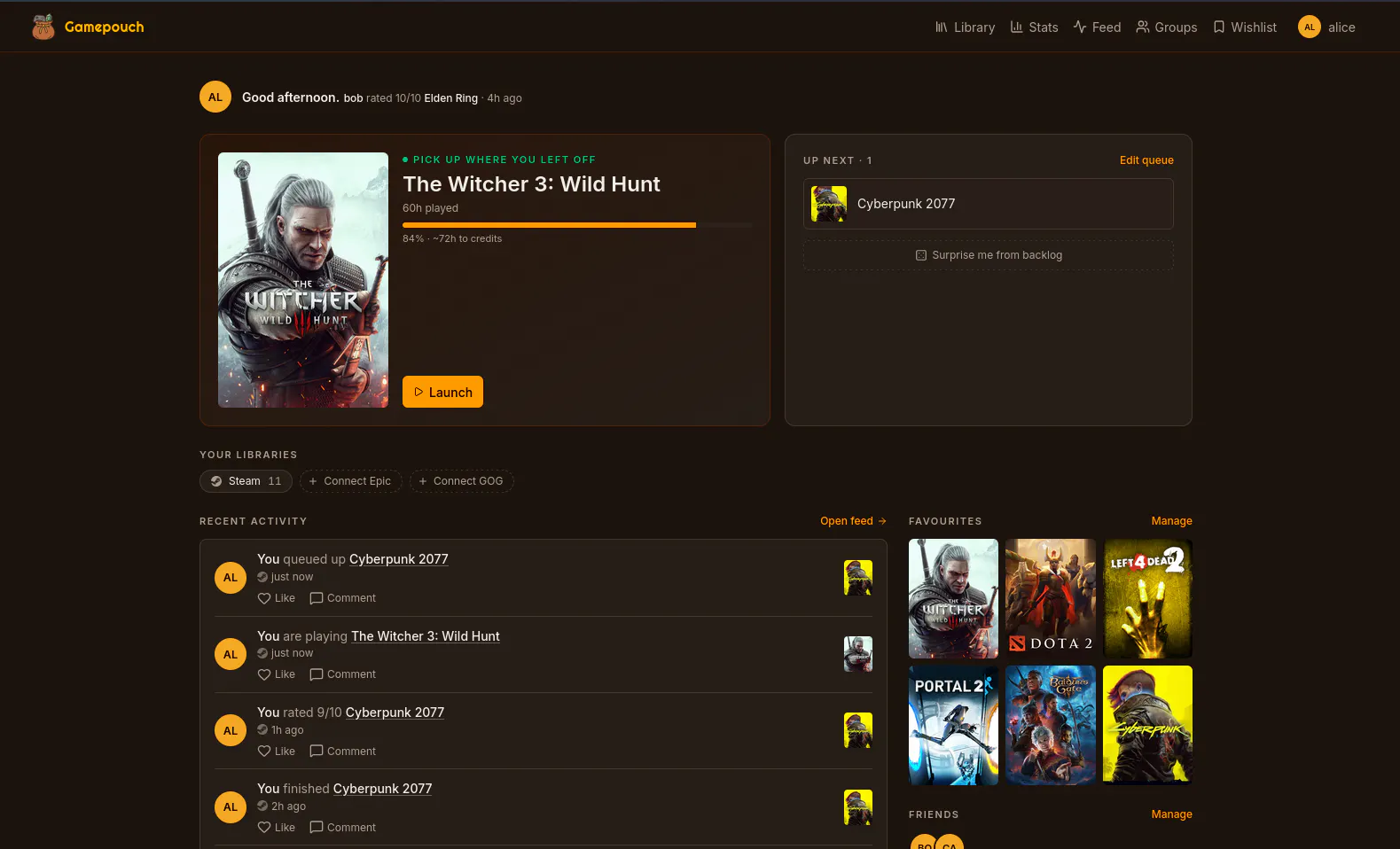
Task: Open Baldur's Gate favourite cover
Action: point(1051,726)
